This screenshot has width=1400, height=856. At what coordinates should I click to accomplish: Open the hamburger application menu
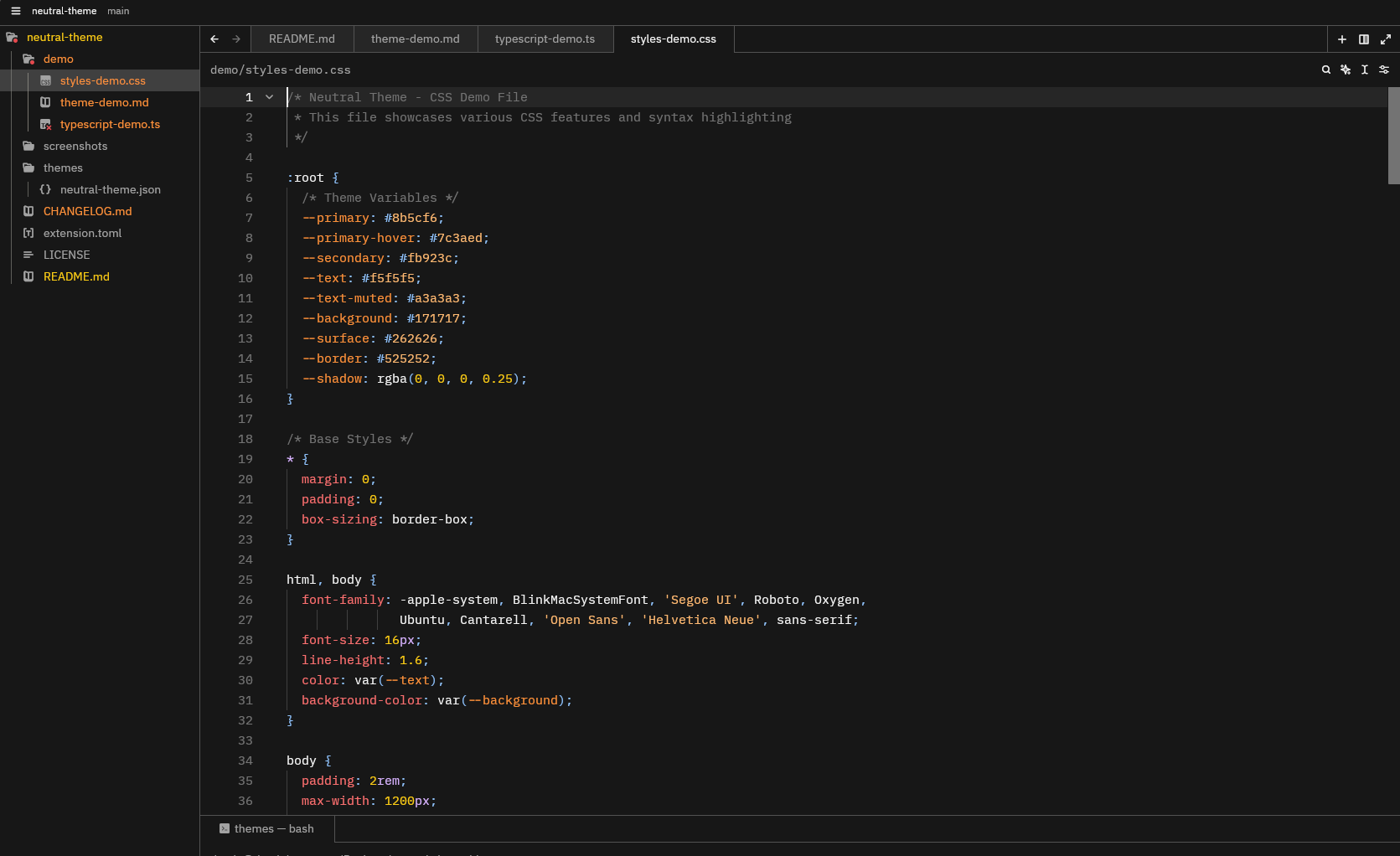[x=15, y=11]
